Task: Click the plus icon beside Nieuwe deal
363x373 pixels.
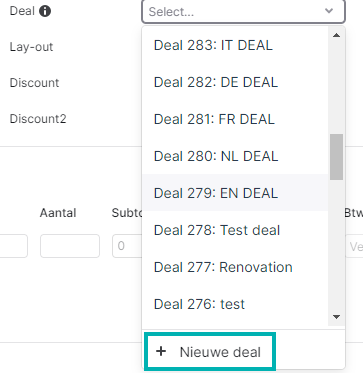Action: click(x=161, y=351)
